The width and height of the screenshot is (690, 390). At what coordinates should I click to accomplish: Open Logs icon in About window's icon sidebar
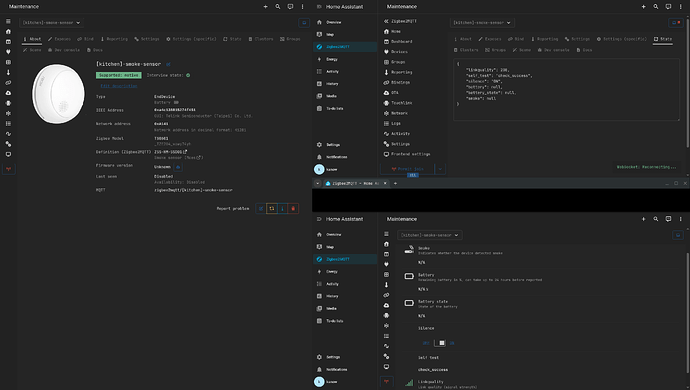[8, 124]
